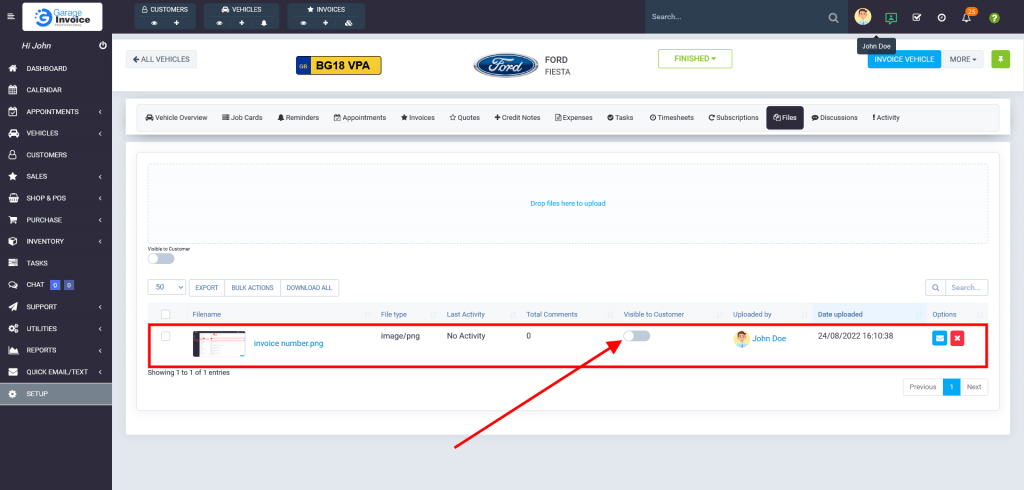Open the to-do checklist icon in header

click(916, 18)
